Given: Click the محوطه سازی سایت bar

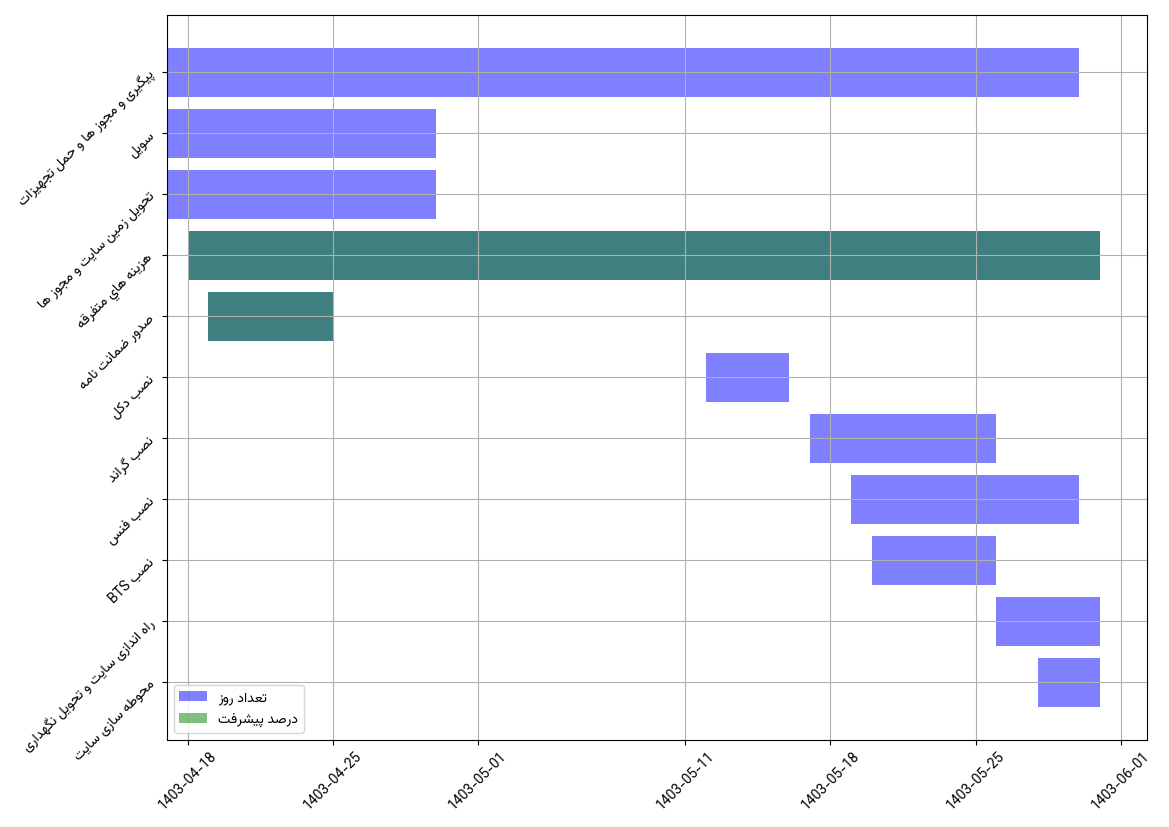Looking at the screenshot, I should tap(1068, 682).
